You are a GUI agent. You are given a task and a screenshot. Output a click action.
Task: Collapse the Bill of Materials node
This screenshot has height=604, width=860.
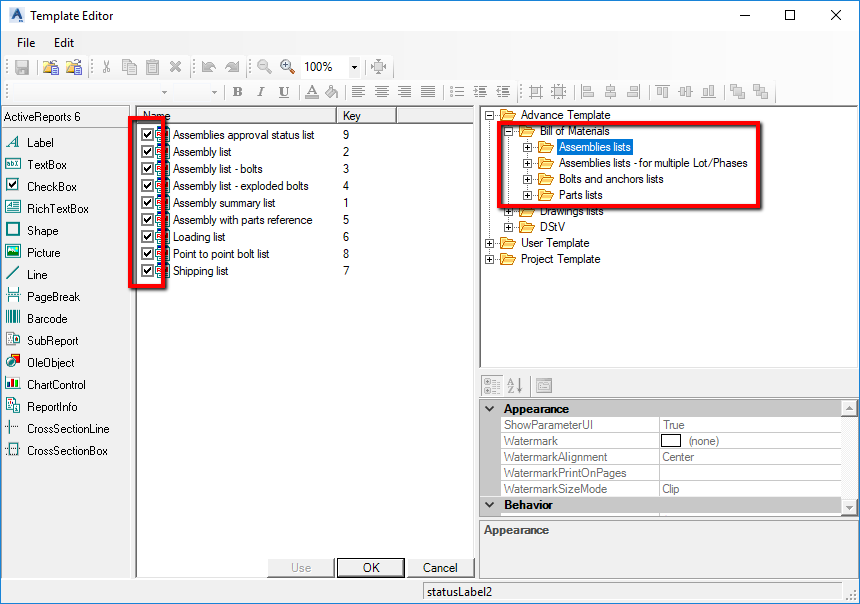pos(508,131)
